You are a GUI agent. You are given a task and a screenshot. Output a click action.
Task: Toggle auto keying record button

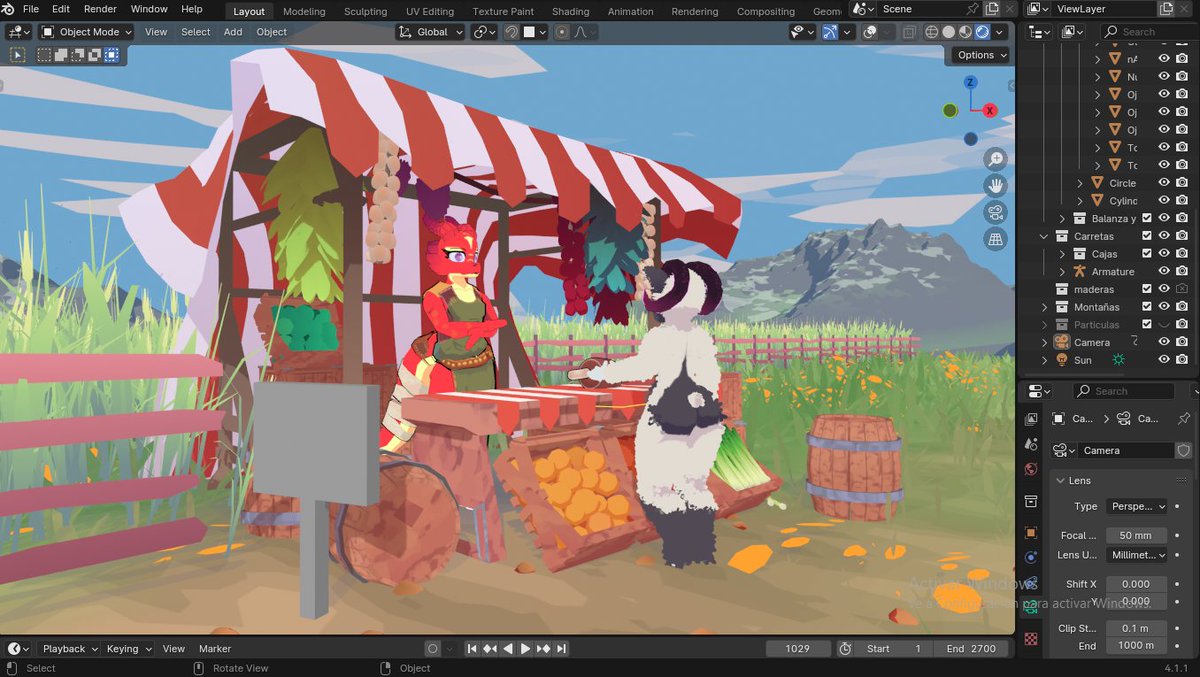click(433, 649)
